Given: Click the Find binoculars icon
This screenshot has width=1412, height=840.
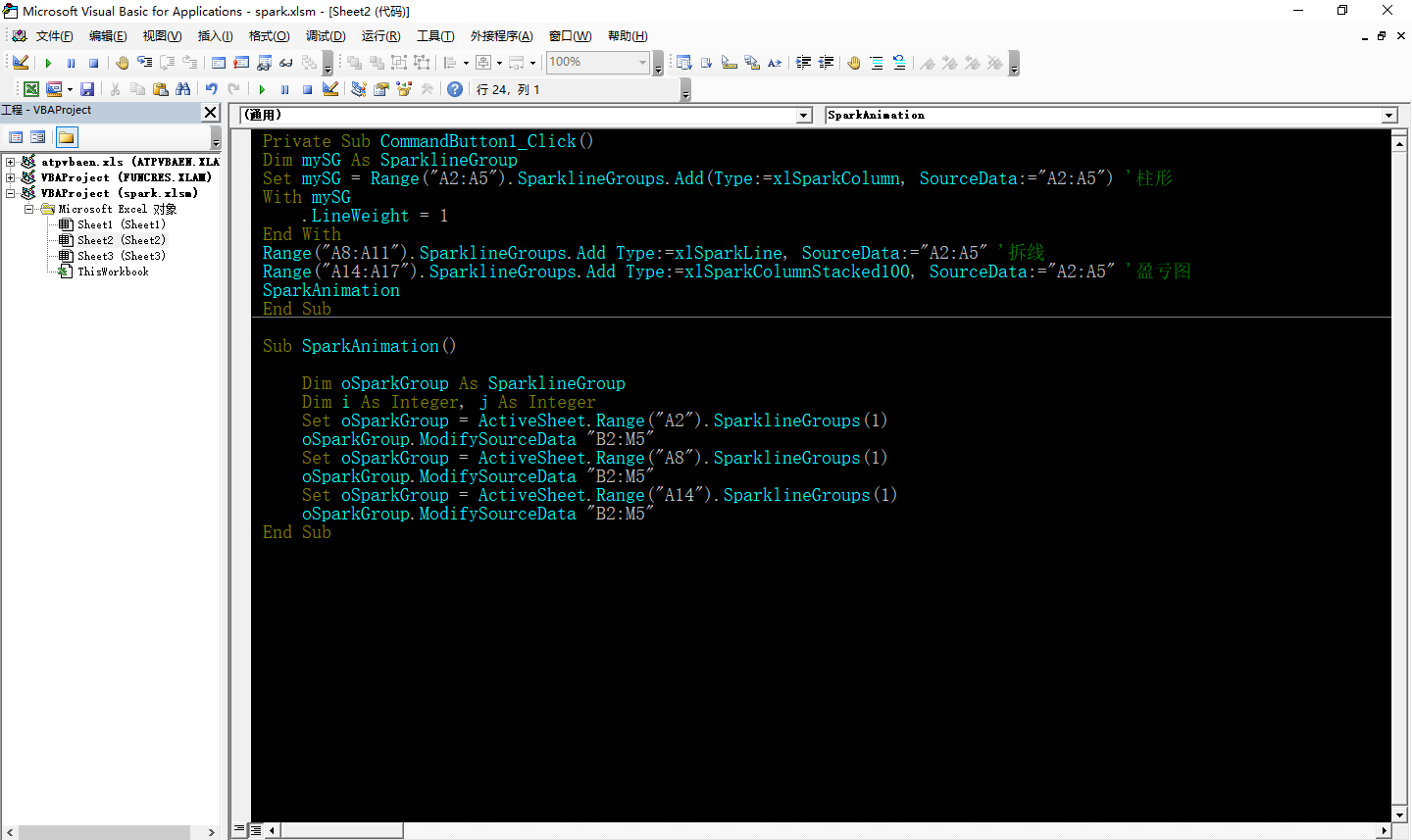Looking at the screenshot, I should (x=183, y=89).
